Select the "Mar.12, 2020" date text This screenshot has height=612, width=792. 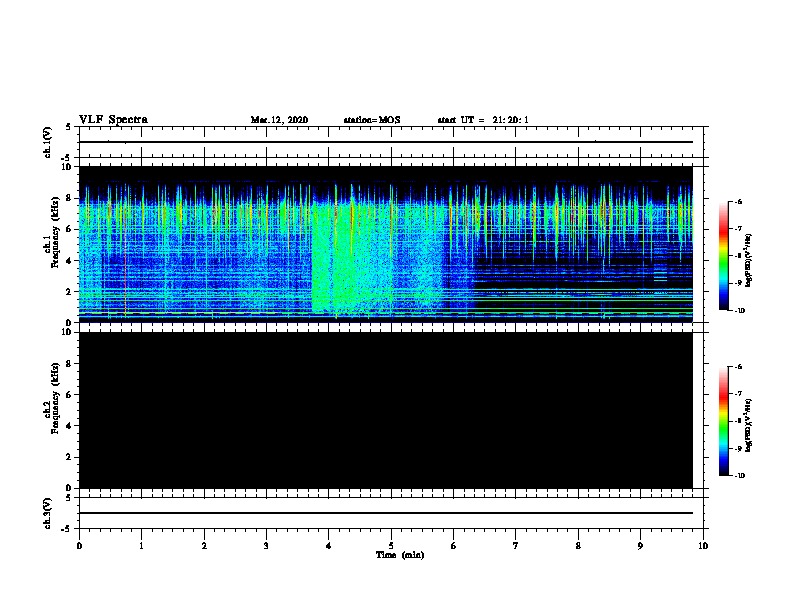coord(279,120)
